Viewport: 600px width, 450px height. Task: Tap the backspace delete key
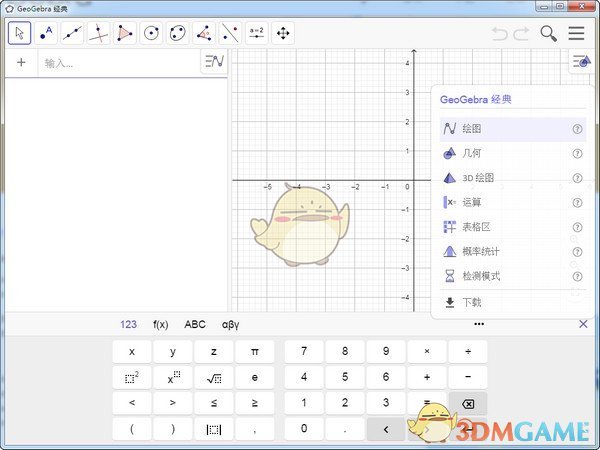468,403
